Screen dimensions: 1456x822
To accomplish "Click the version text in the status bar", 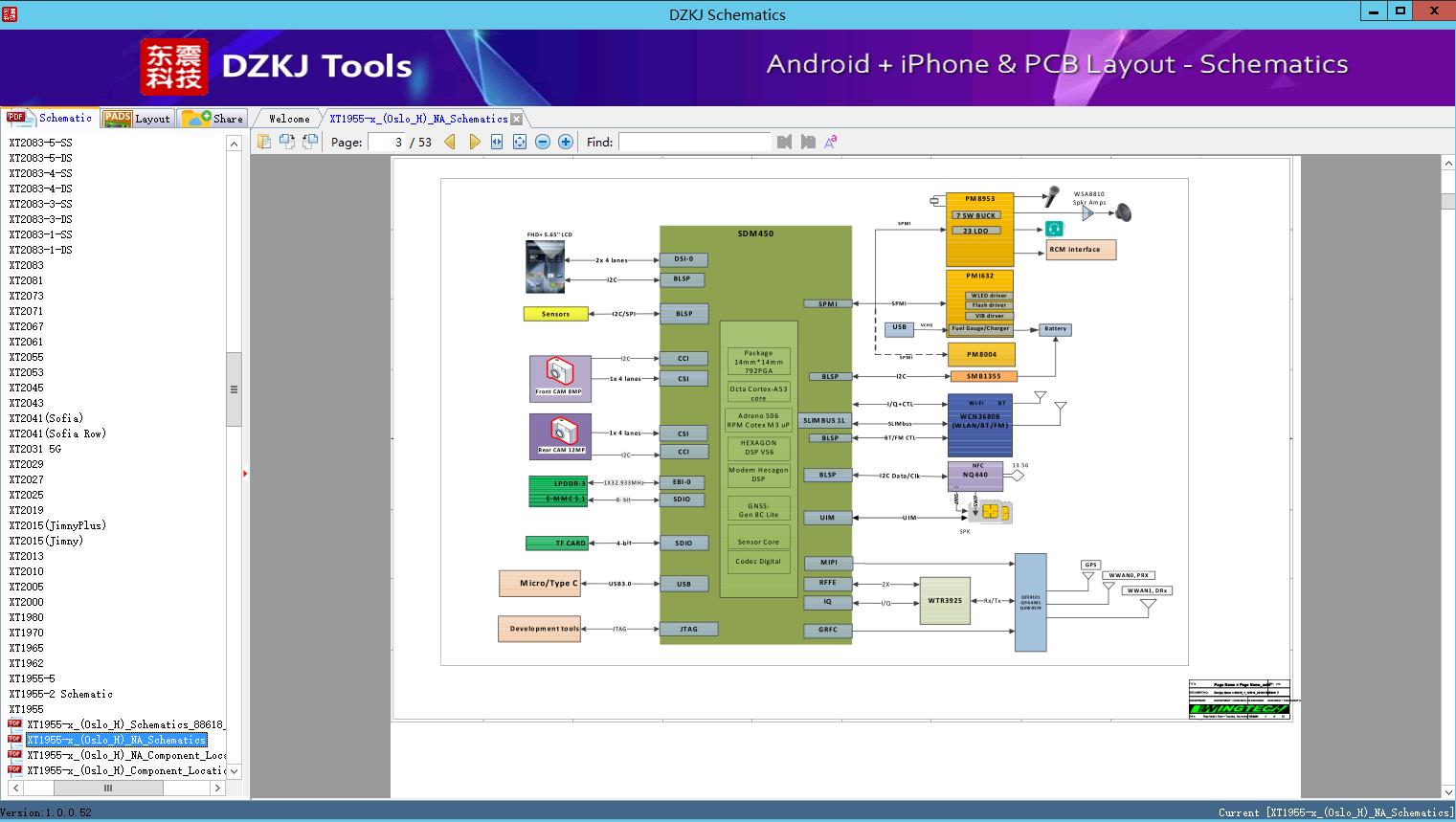I will point(46,812).
